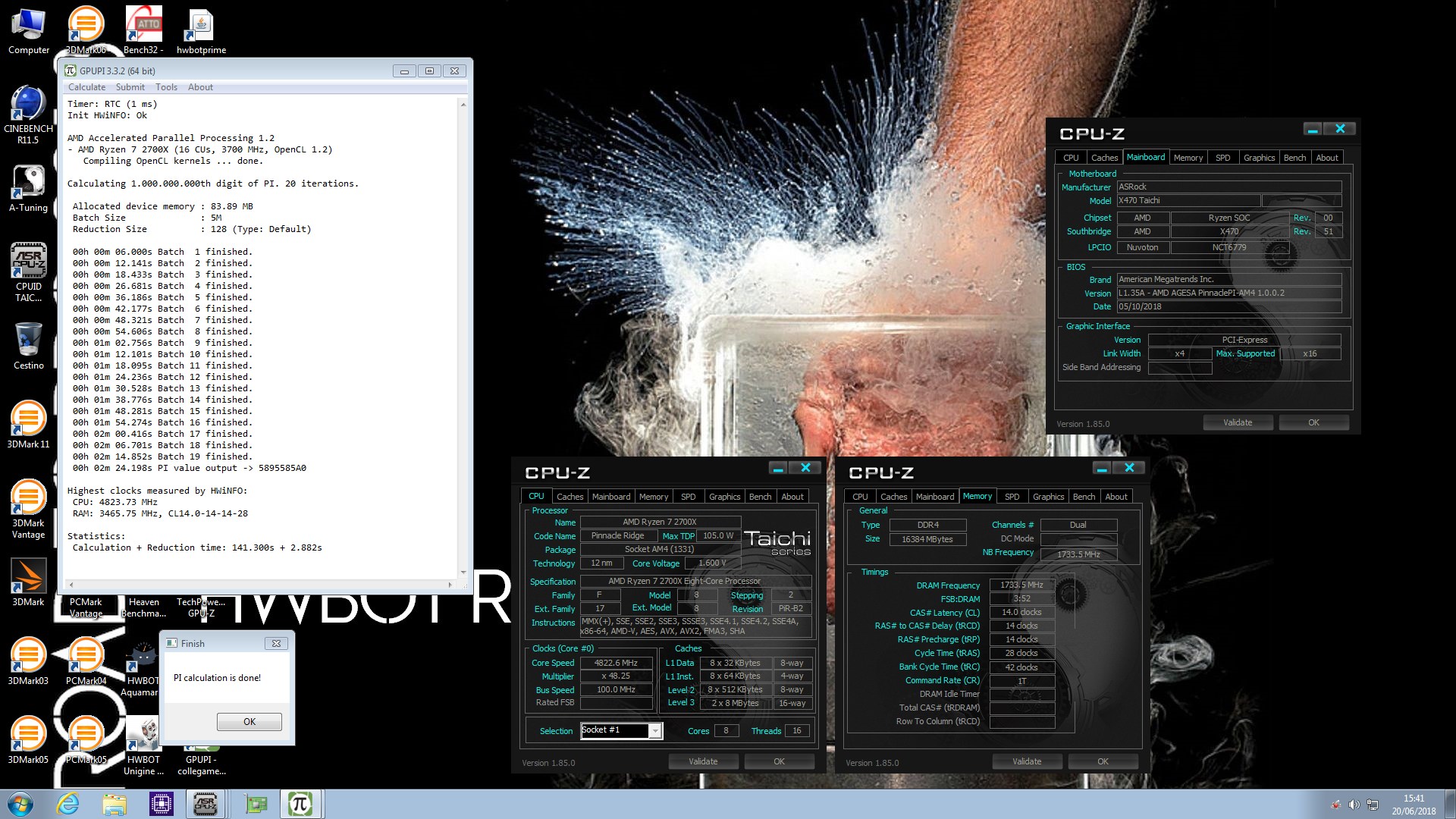The image size is (1456, 819).
Task: Switch to Caches tab in CPU-Z Mainboard window
Action: pyautogui.click(x=1104, y=158)
